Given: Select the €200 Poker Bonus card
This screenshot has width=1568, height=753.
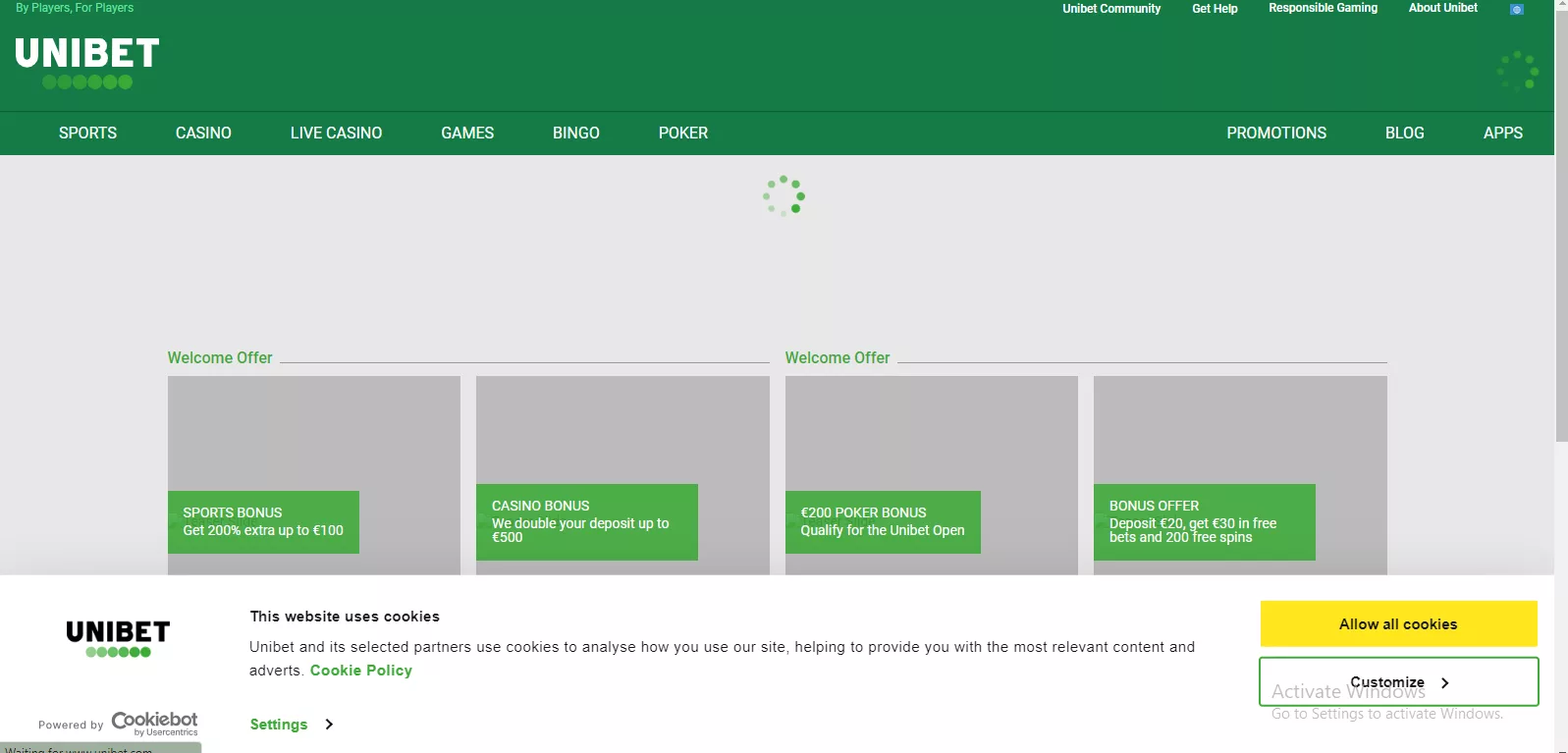Looking at the screenshot, I should pos(932,475).
